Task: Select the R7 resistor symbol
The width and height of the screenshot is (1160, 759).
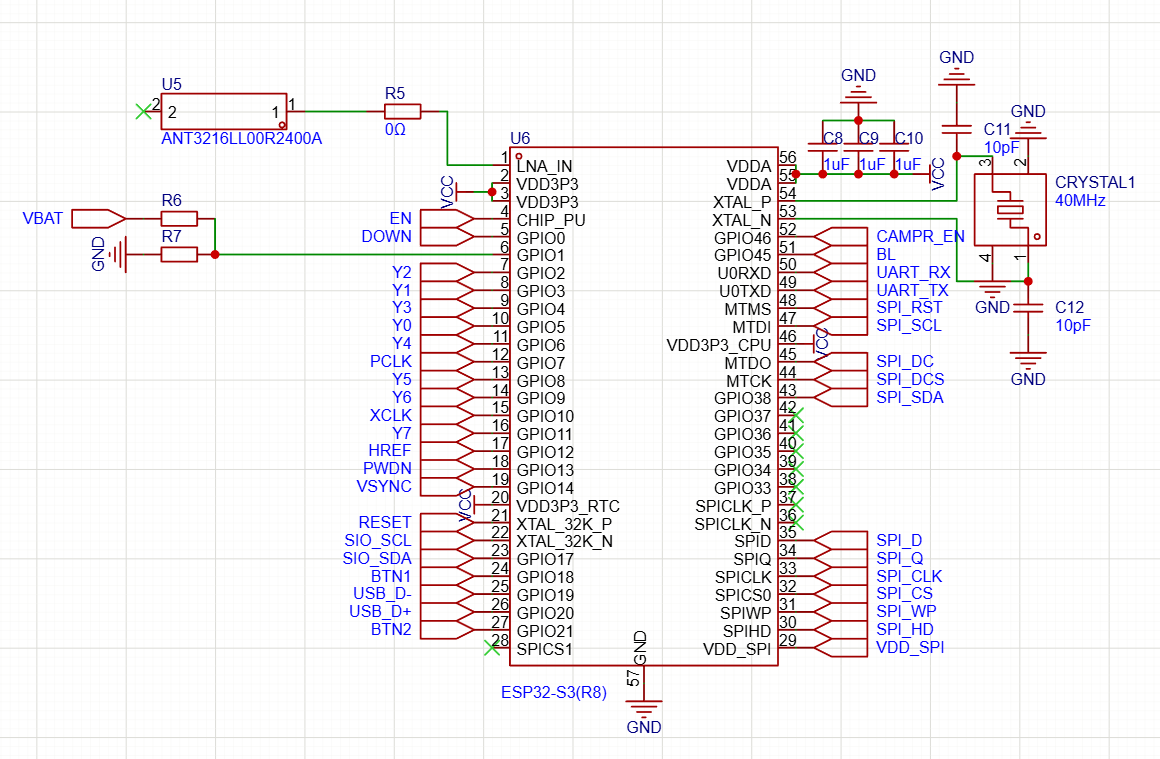Action: coord(179,255)
